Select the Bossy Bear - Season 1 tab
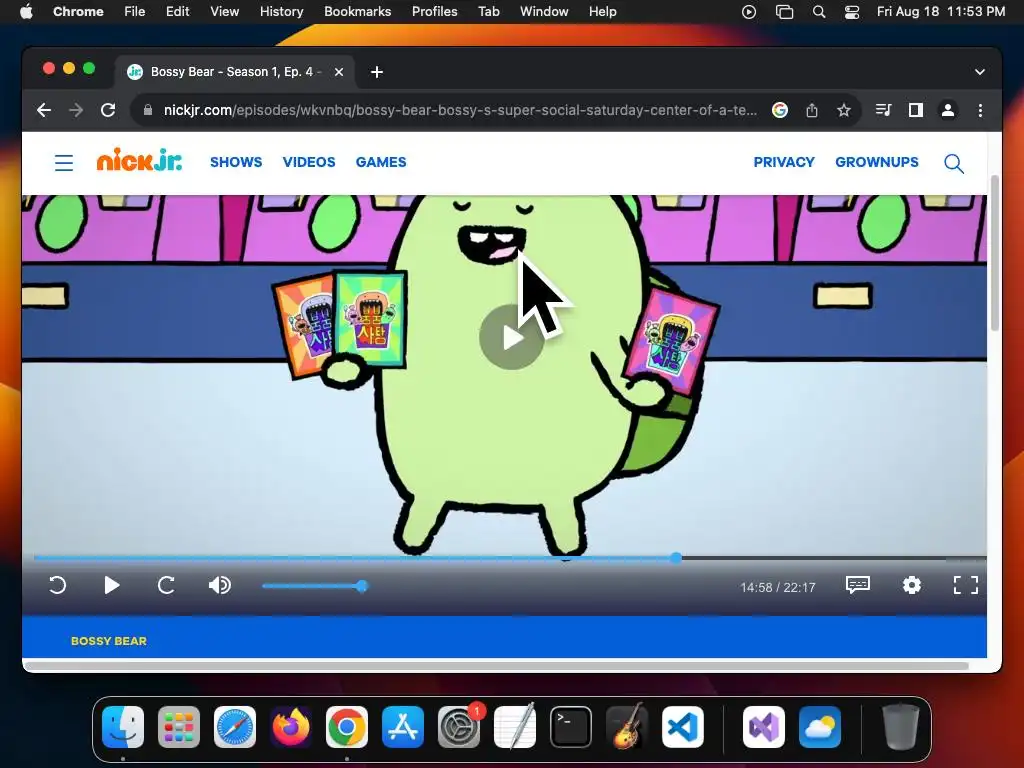 236,72
